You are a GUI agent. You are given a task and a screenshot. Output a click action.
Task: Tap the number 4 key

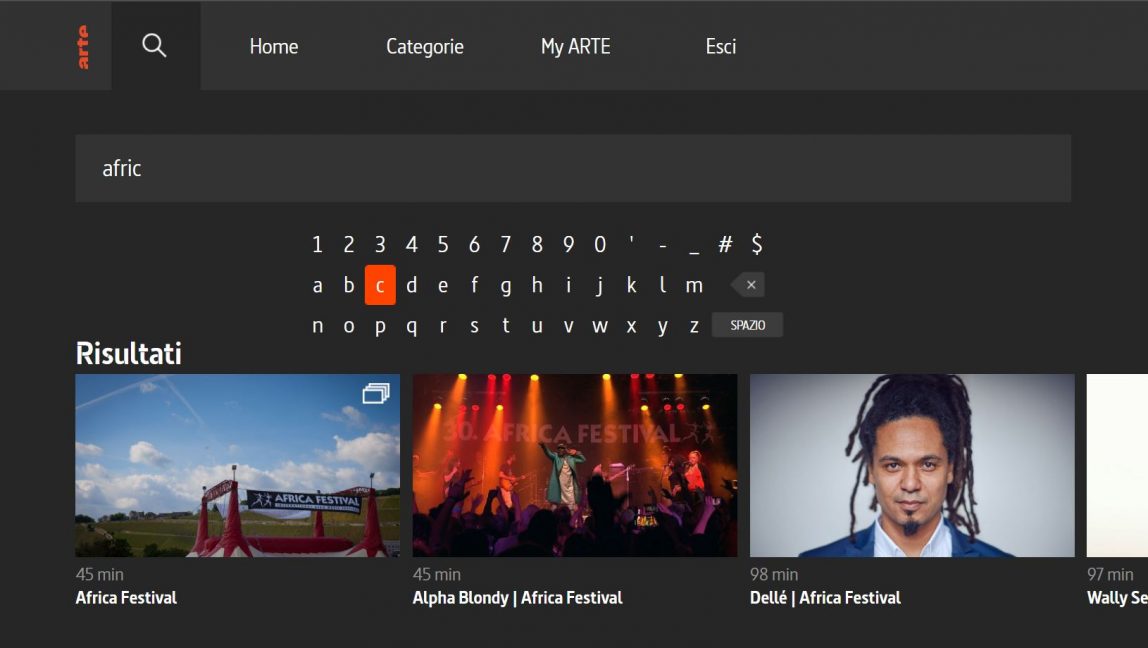(x=411, y=244)
